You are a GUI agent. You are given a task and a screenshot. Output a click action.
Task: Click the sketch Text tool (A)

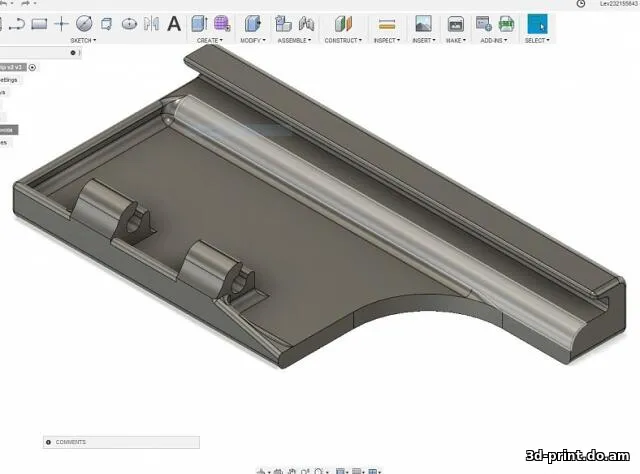coord(174,22)
